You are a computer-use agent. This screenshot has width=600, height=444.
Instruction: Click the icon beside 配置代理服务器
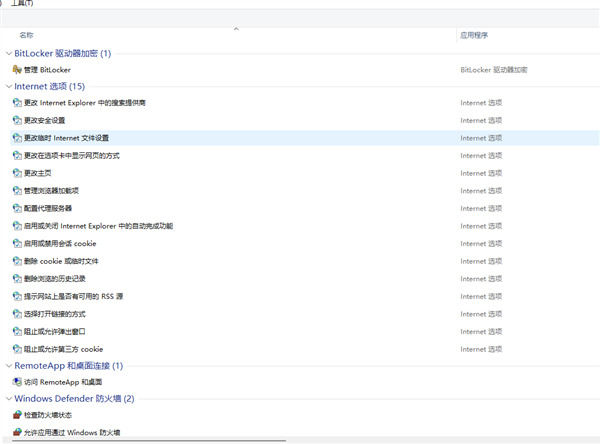pyautogui.click(x=17, y=208)
